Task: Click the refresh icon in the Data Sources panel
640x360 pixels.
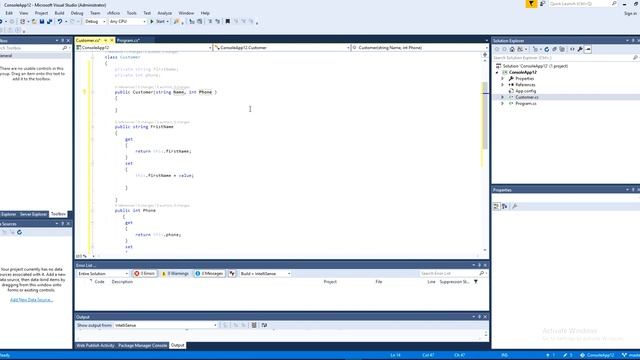Action: point(19,232)
